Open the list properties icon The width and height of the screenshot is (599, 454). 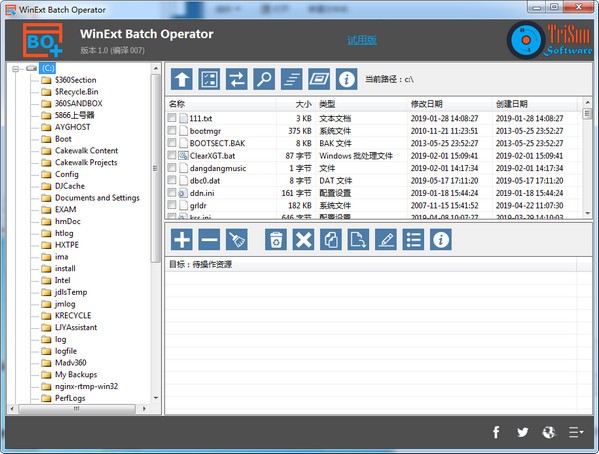click(x=413, y=240)
